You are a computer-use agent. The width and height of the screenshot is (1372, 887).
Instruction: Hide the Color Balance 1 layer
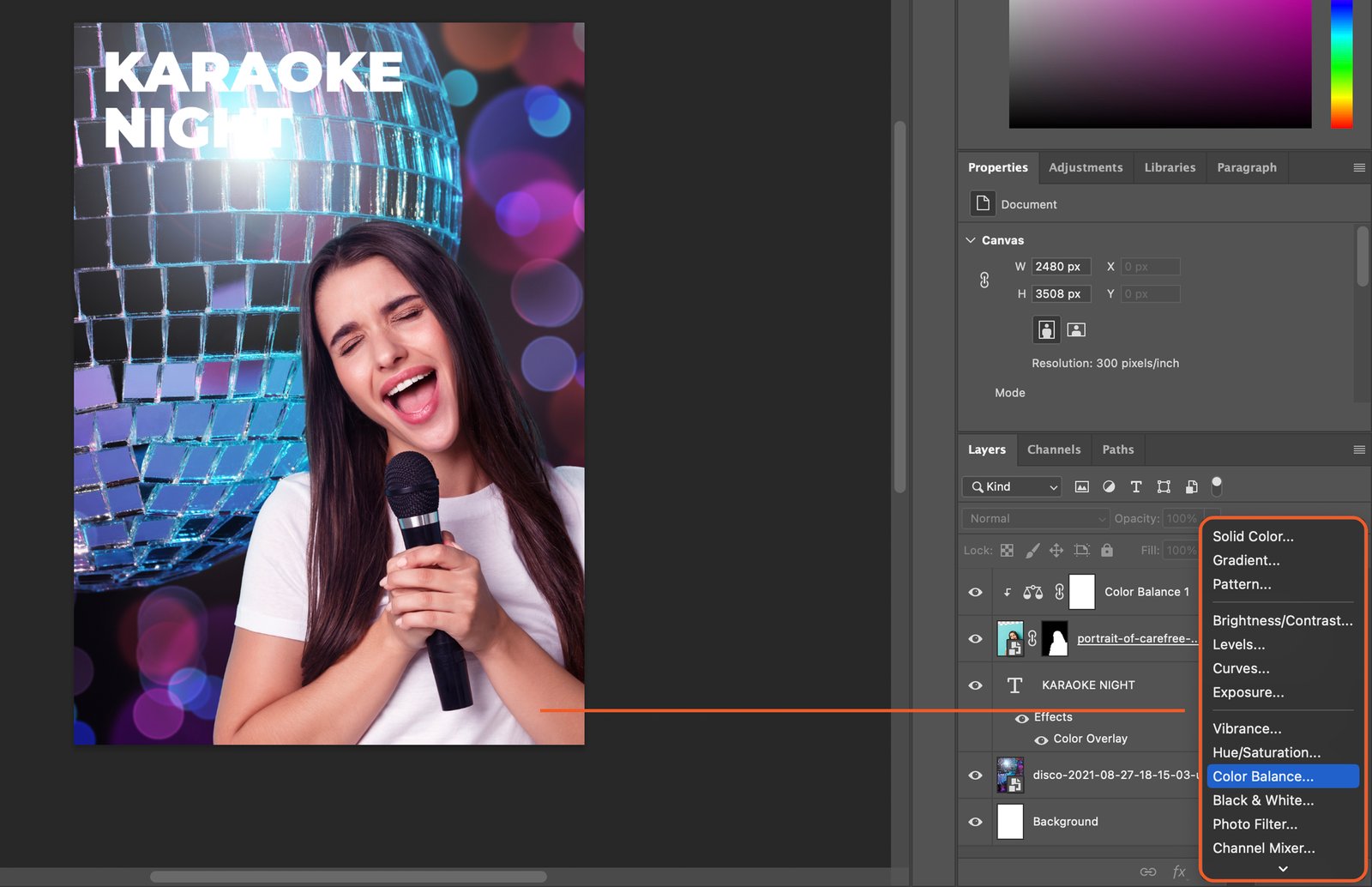coord(975,592)
